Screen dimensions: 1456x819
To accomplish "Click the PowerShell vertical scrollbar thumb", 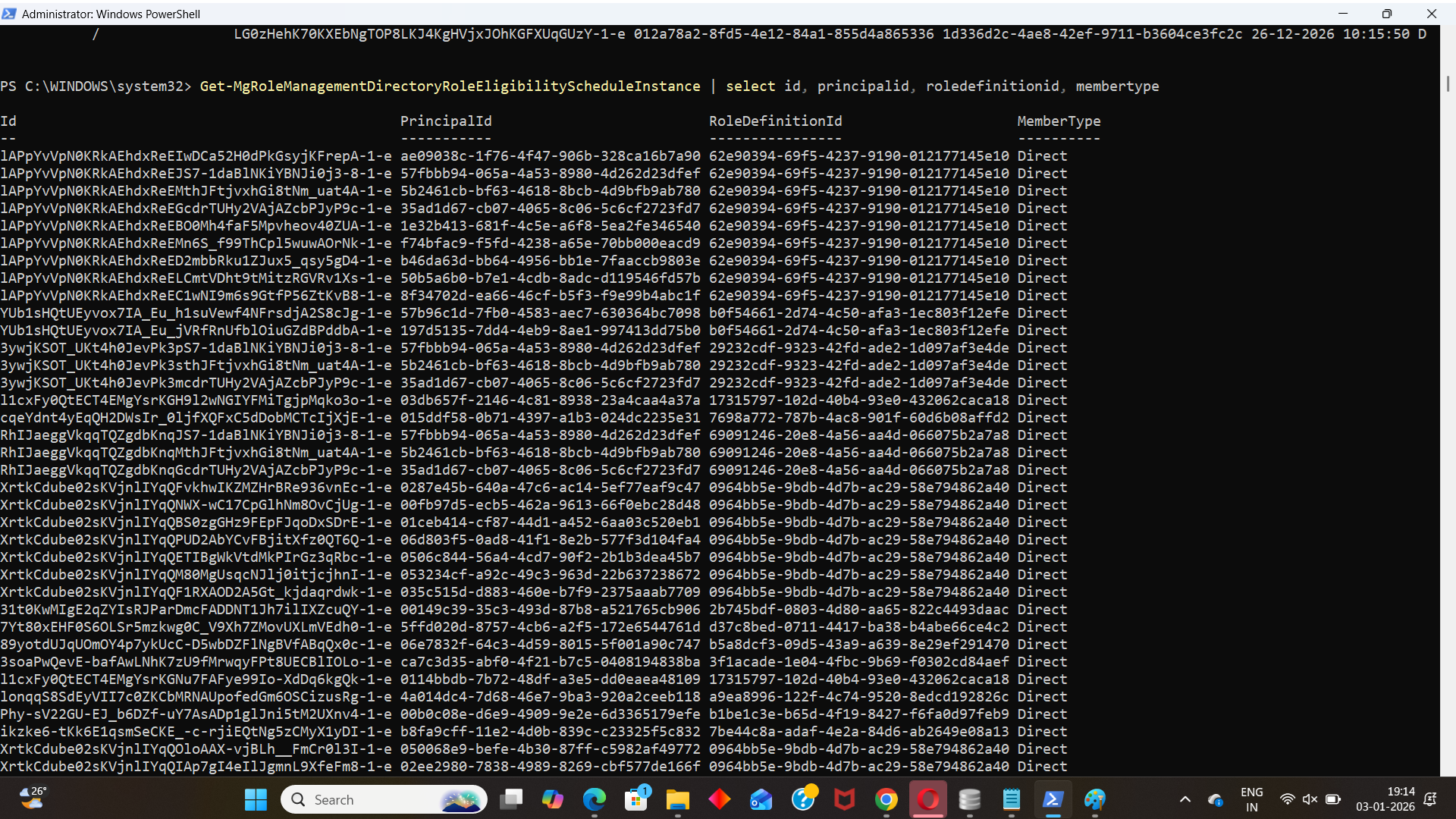I will [1448, 83].
